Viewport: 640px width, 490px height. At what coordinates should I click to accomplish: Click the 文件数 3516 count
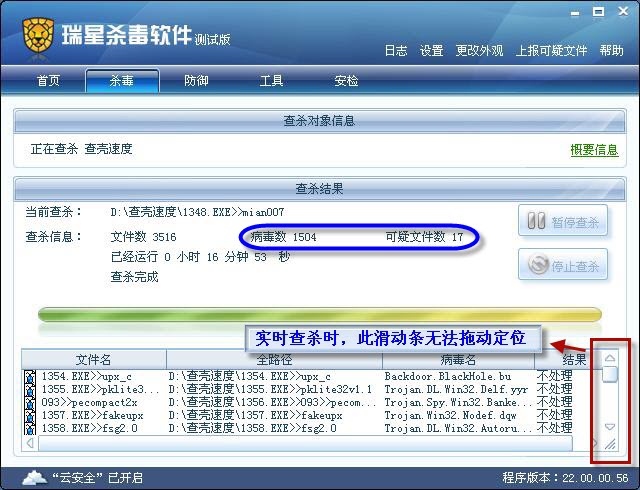coord(143,237)
